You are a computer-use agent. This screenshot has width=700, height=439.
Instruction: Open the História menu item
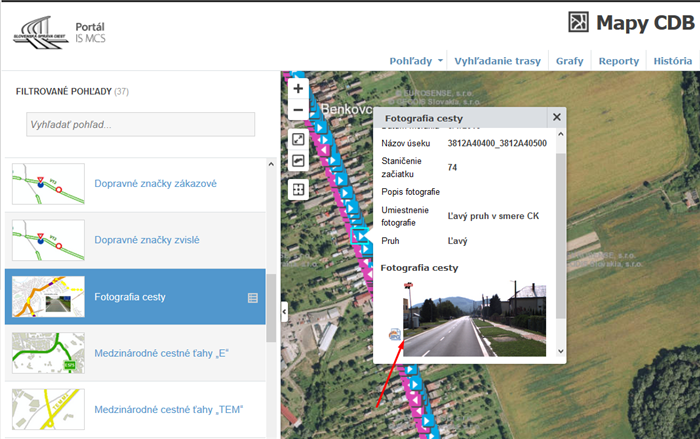(x=673, y=61)
